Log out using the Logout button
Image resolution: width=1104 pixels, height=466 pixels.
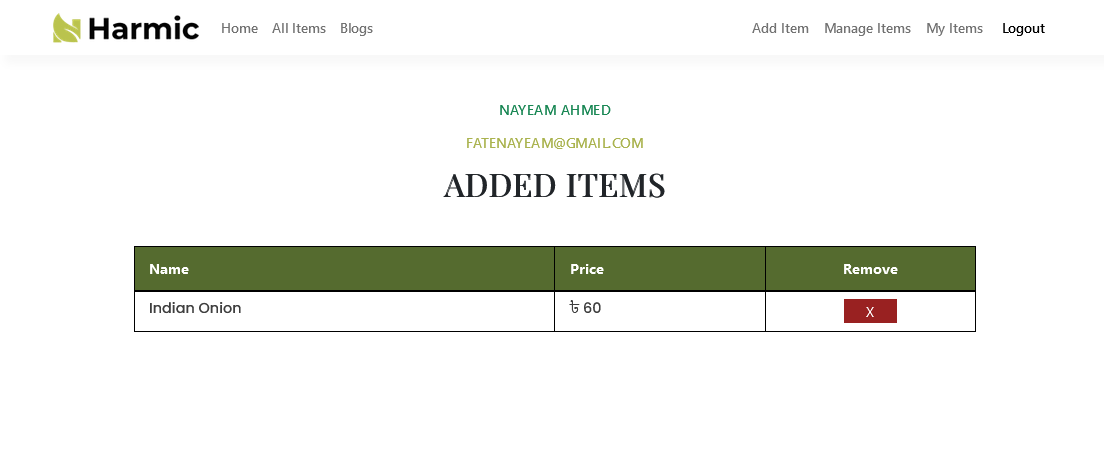[1023, 28]
